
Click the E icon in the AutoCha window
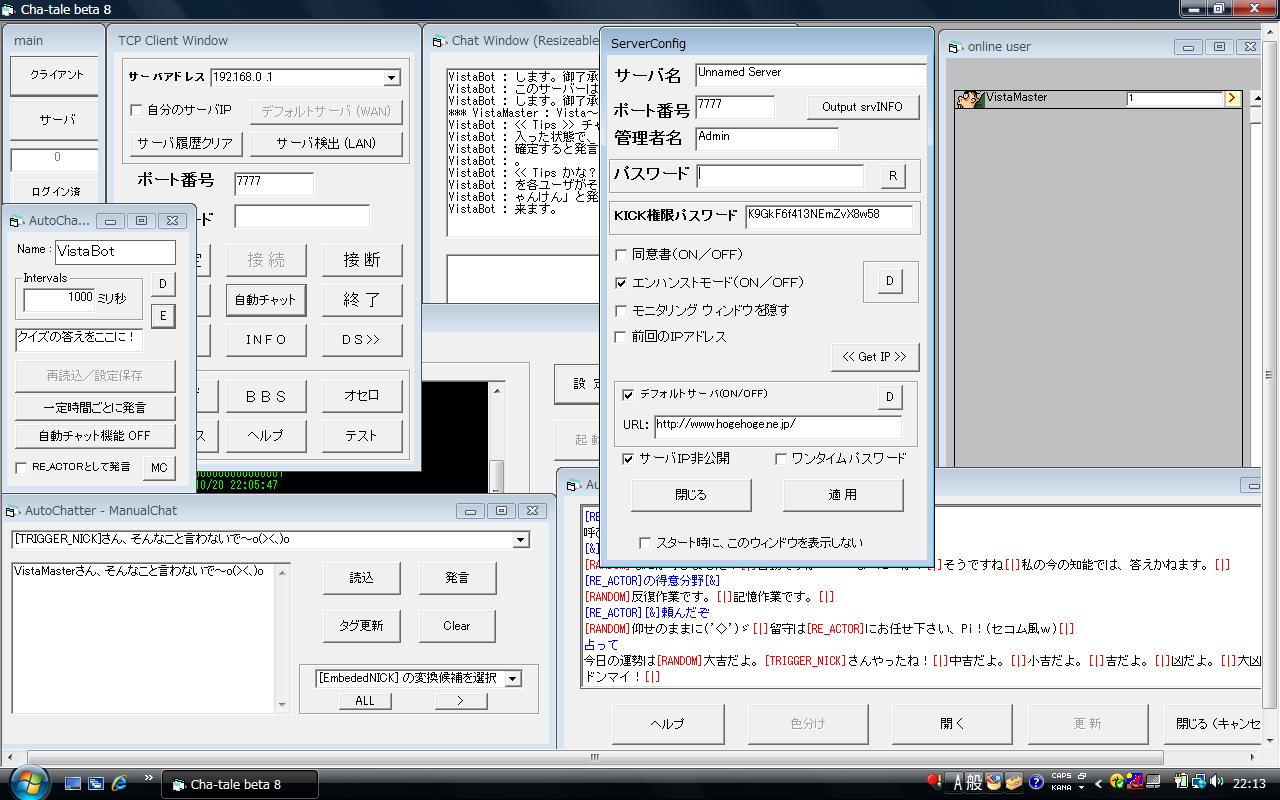(164, 316)
